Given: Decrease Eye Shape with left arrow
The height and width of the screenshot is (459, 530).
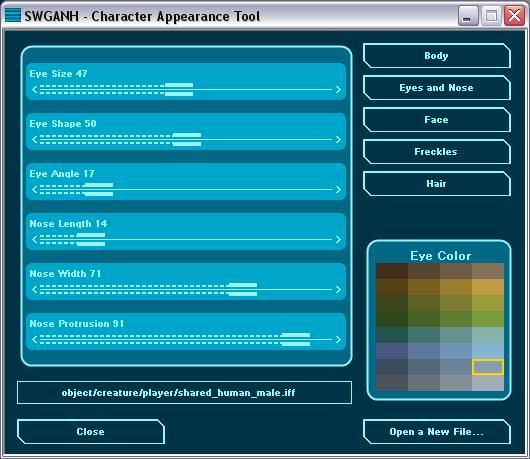Looking at the screenshot, I should click(34, 140).
